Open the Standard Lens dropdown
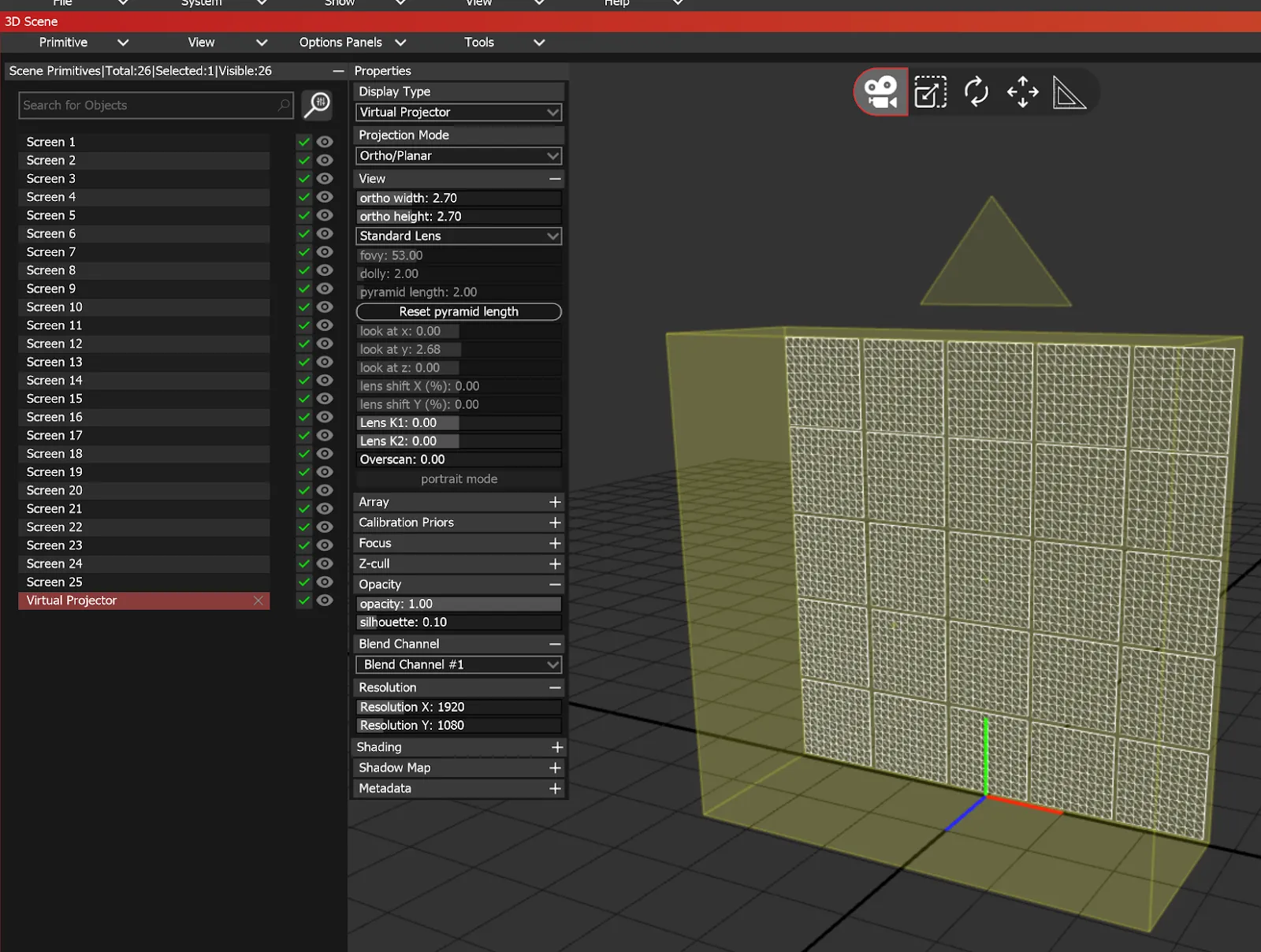 [x=459, y=236]
